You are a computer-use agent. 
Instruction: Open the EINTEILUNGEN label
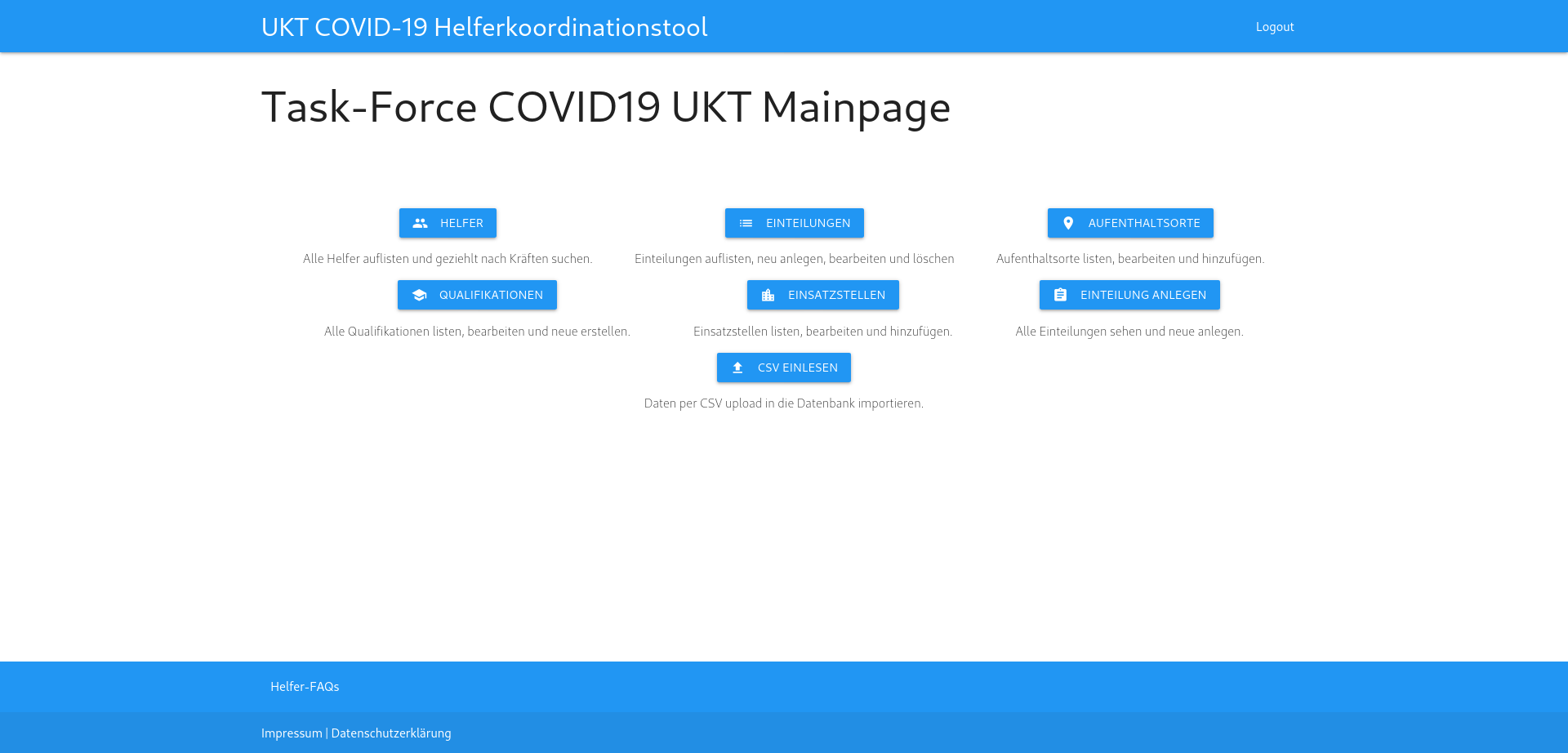pos(808,223)
